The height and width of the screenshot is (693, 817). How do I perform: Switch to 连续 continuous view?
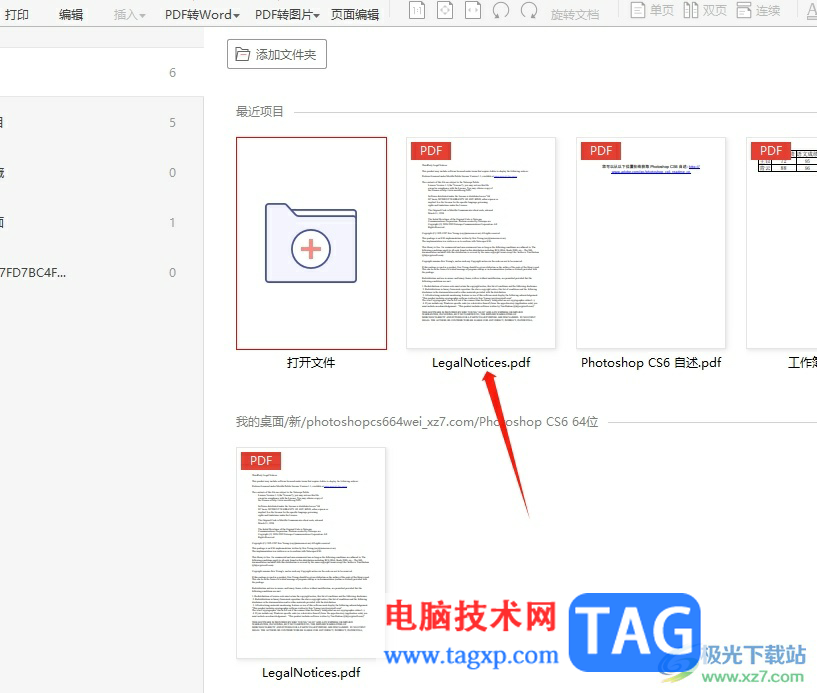click(x=759, y=10)
